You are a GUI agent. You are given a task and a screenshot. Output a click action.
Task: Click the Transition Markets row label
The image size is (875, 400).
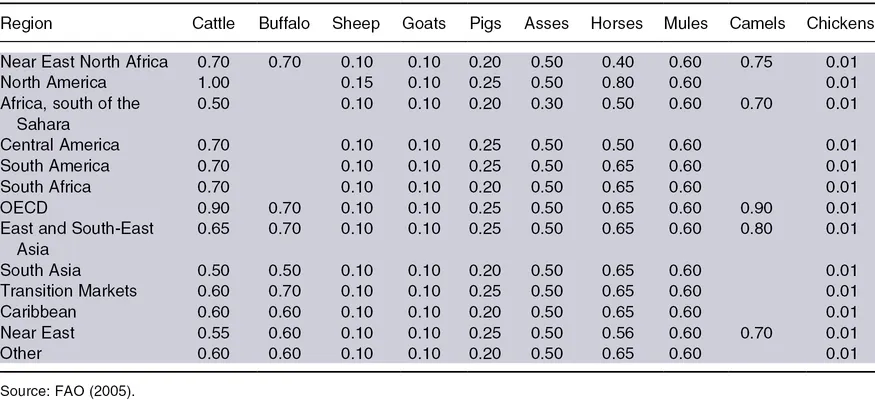pyautogui.click(x=69, y=290)
